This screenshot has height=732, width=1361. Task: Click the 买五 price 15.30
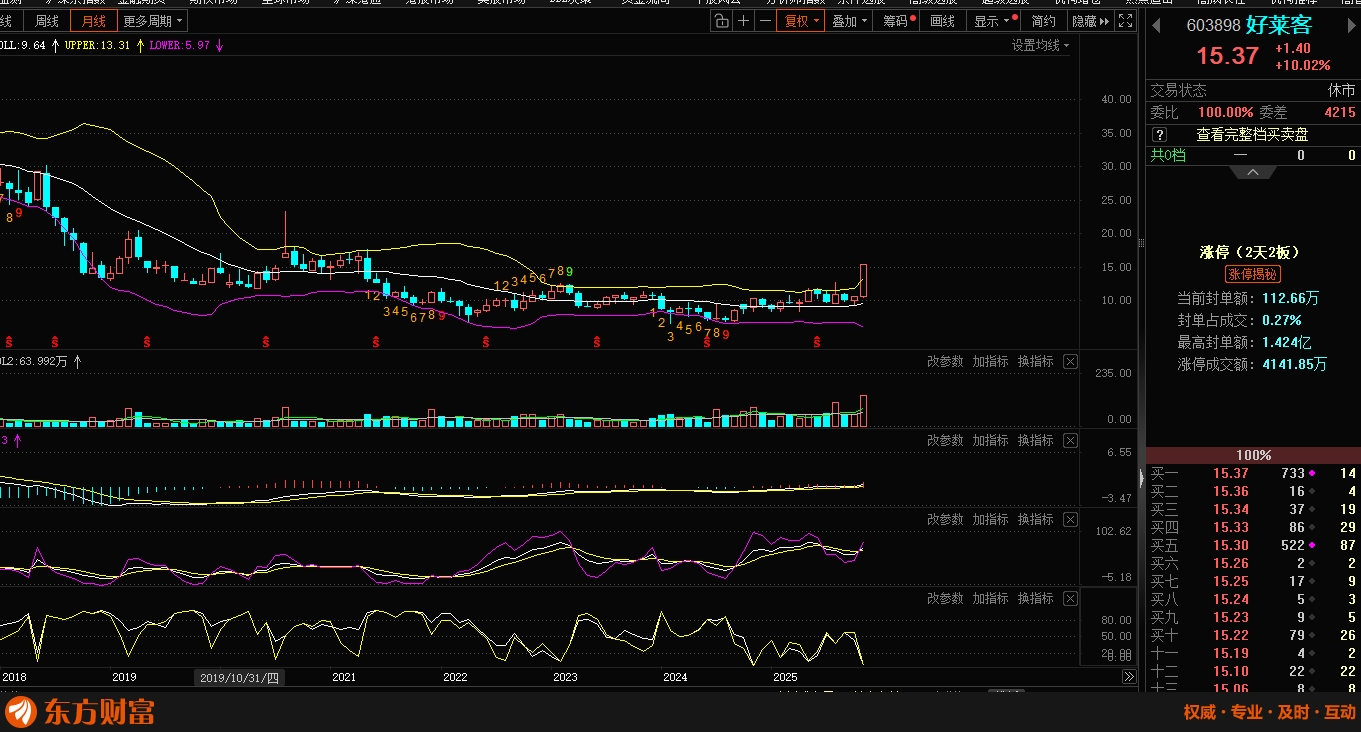point(1231,545)
